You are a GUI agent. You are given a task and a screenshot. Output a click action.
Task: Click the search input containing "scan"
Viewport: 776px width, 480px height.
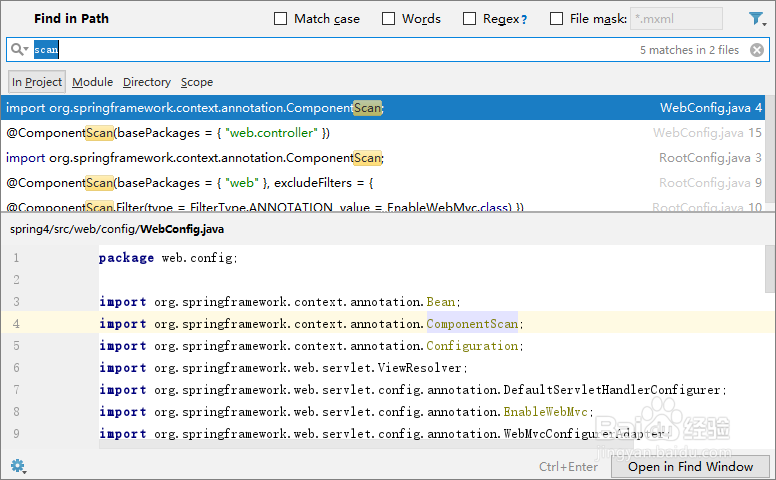pos(330,49)
